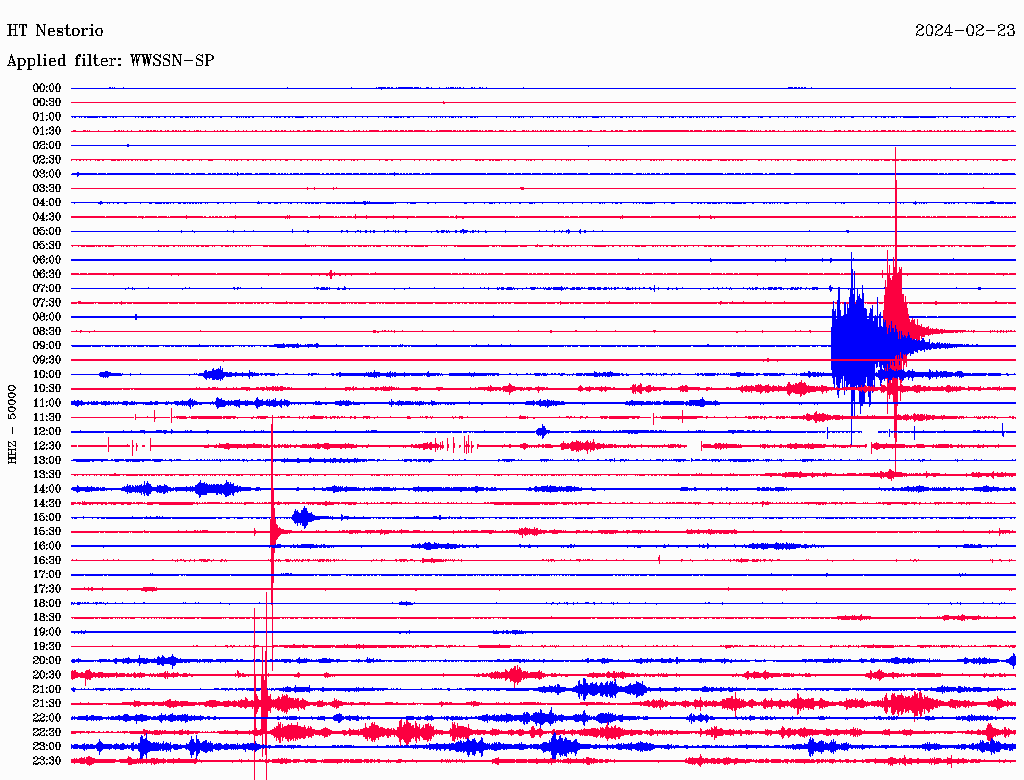
Task: Click the 08:00 time label
Action: click(x=47, y=317)
